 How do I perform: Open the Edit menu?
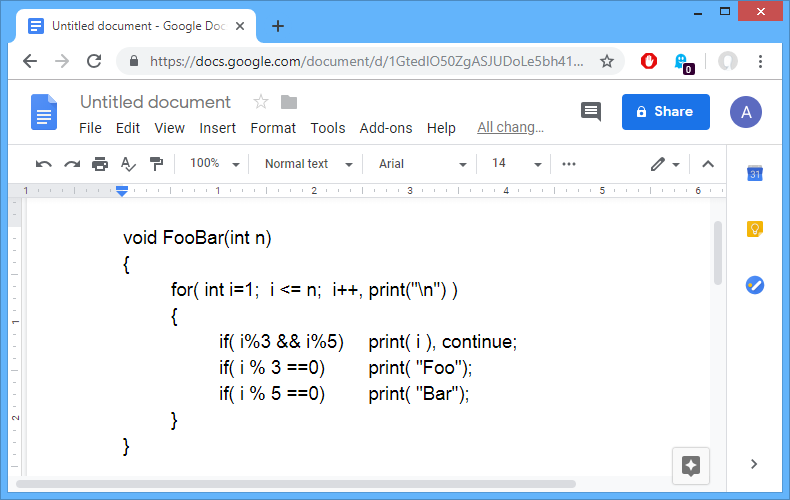click(127, 128)
